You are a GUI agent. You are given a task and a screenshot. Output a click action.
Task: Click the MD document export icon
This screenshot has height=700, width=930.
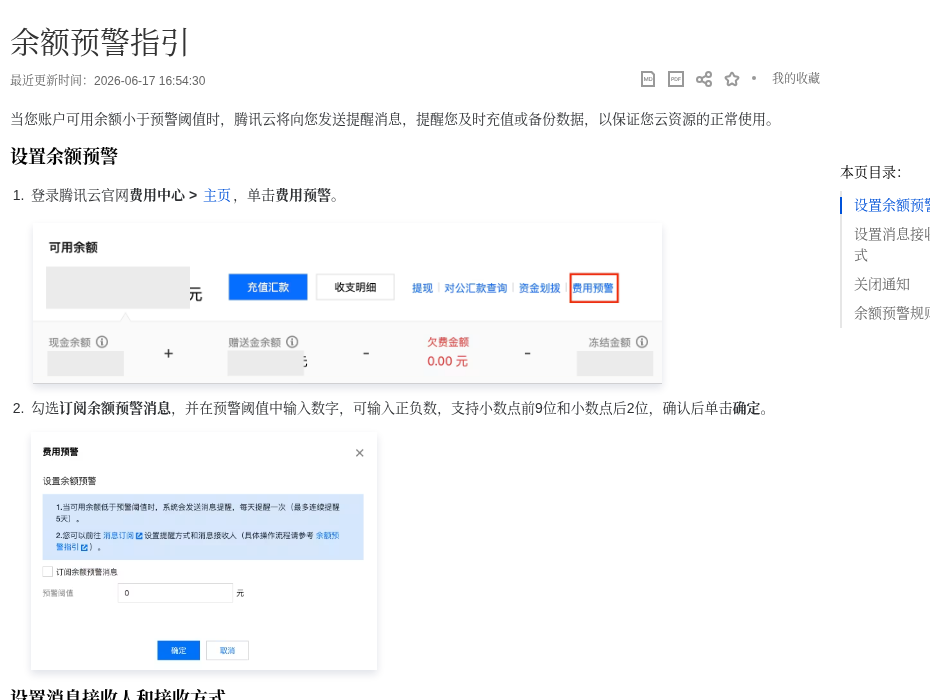[648, 79]
